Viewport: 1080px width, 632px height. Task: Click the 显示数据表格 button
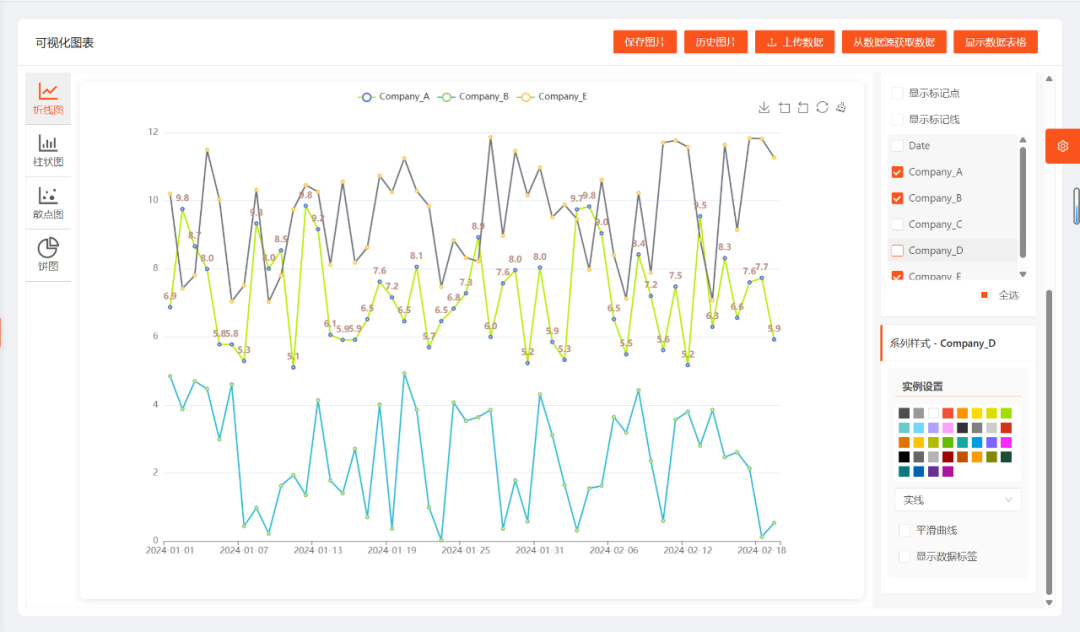995,42
